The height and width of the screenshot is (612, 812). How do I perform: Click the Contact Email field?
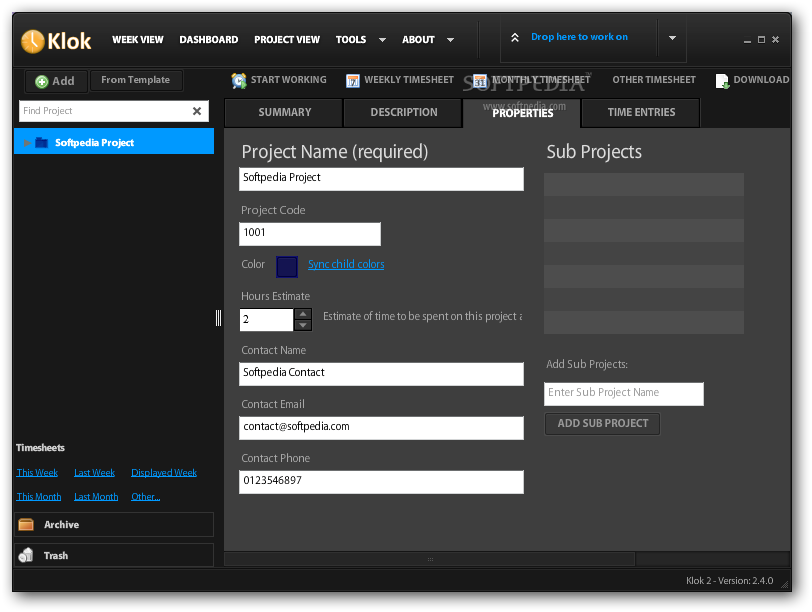pos(381,428)
